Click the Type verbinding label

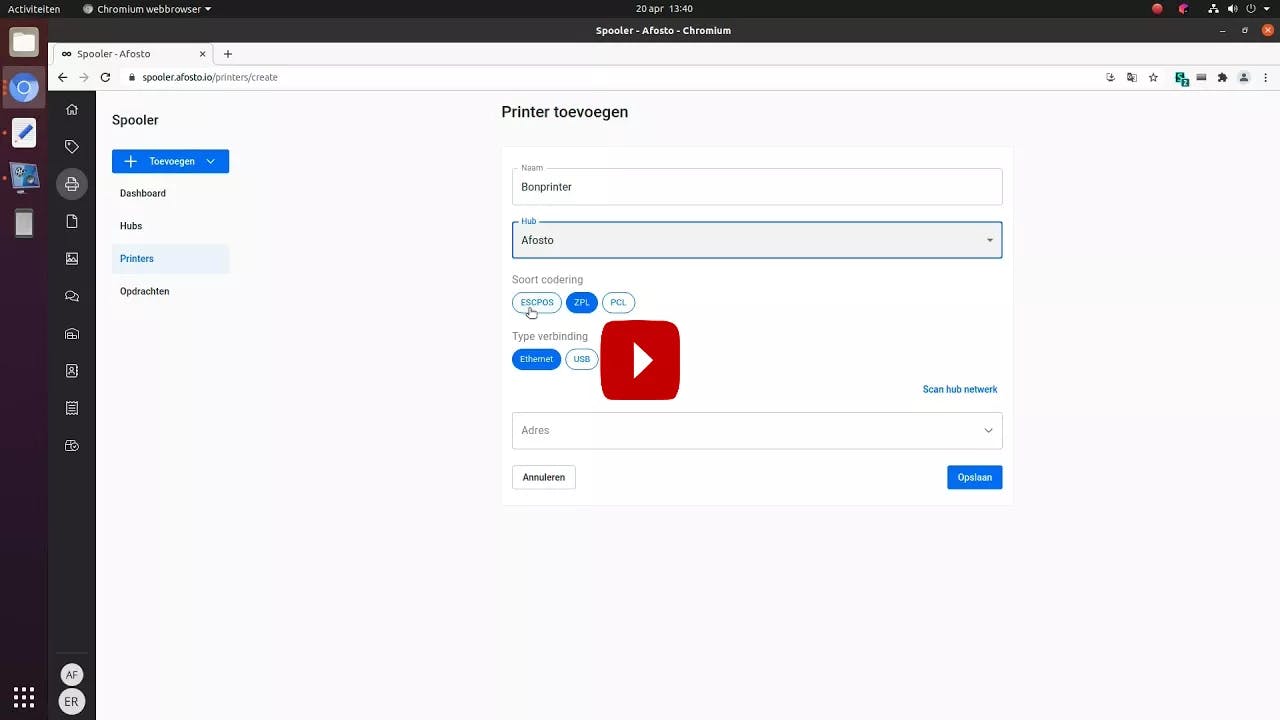(550, 337)
